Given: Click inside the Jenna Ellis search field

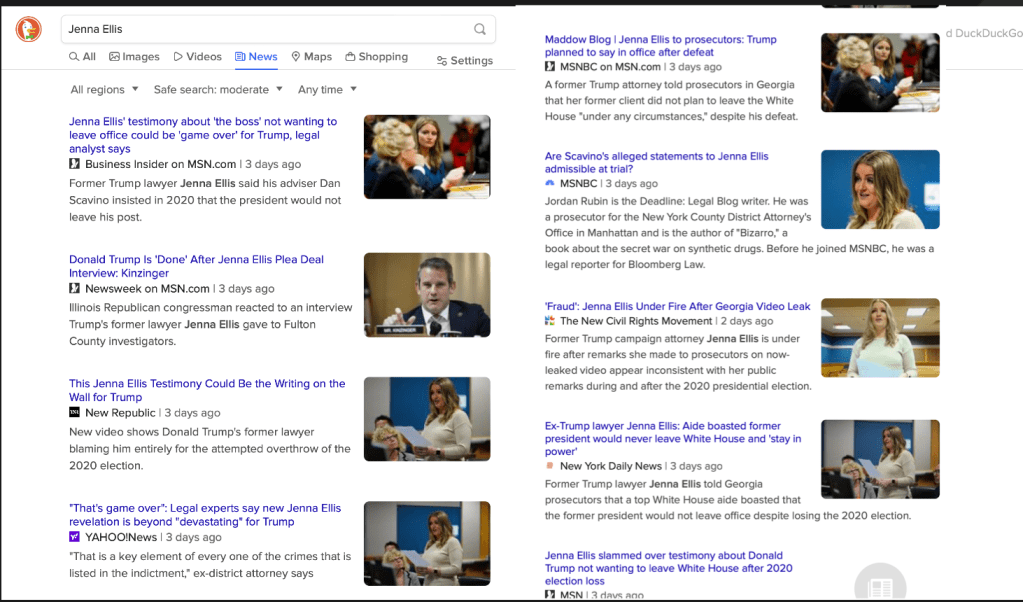Looking at the screenshot, I should [260, 29].
